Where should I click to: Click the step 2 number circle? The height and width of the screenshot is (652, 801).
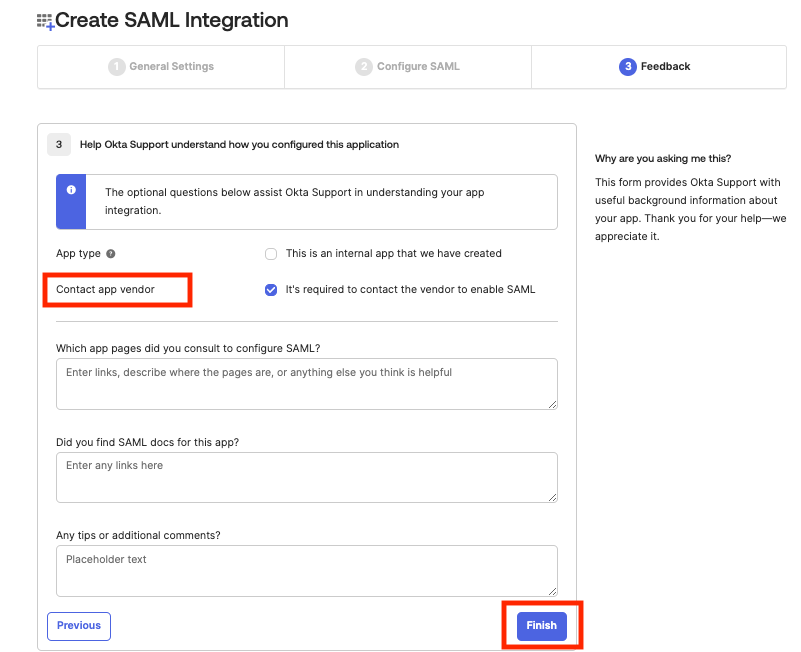click(x=364, y=66)
